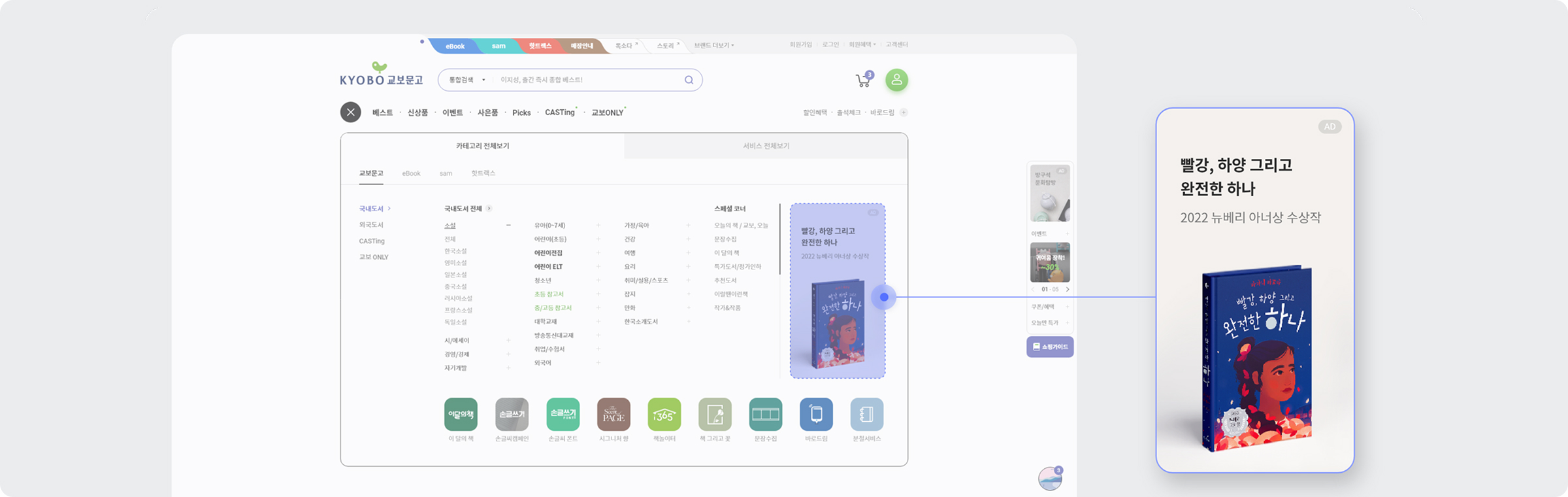Switch to the 매장안내 top tab
Image resolution: width=1568 pixels, height=497 pixels.
point(581,46)
